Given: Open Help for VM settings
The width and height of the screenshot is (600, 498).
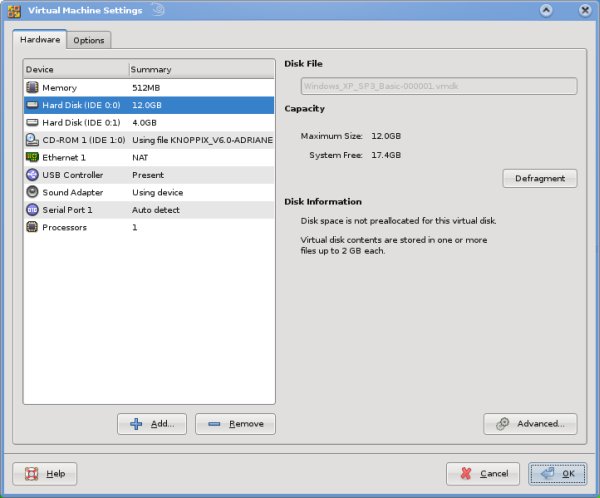Looking at the screenshot, I should point(45,474).
